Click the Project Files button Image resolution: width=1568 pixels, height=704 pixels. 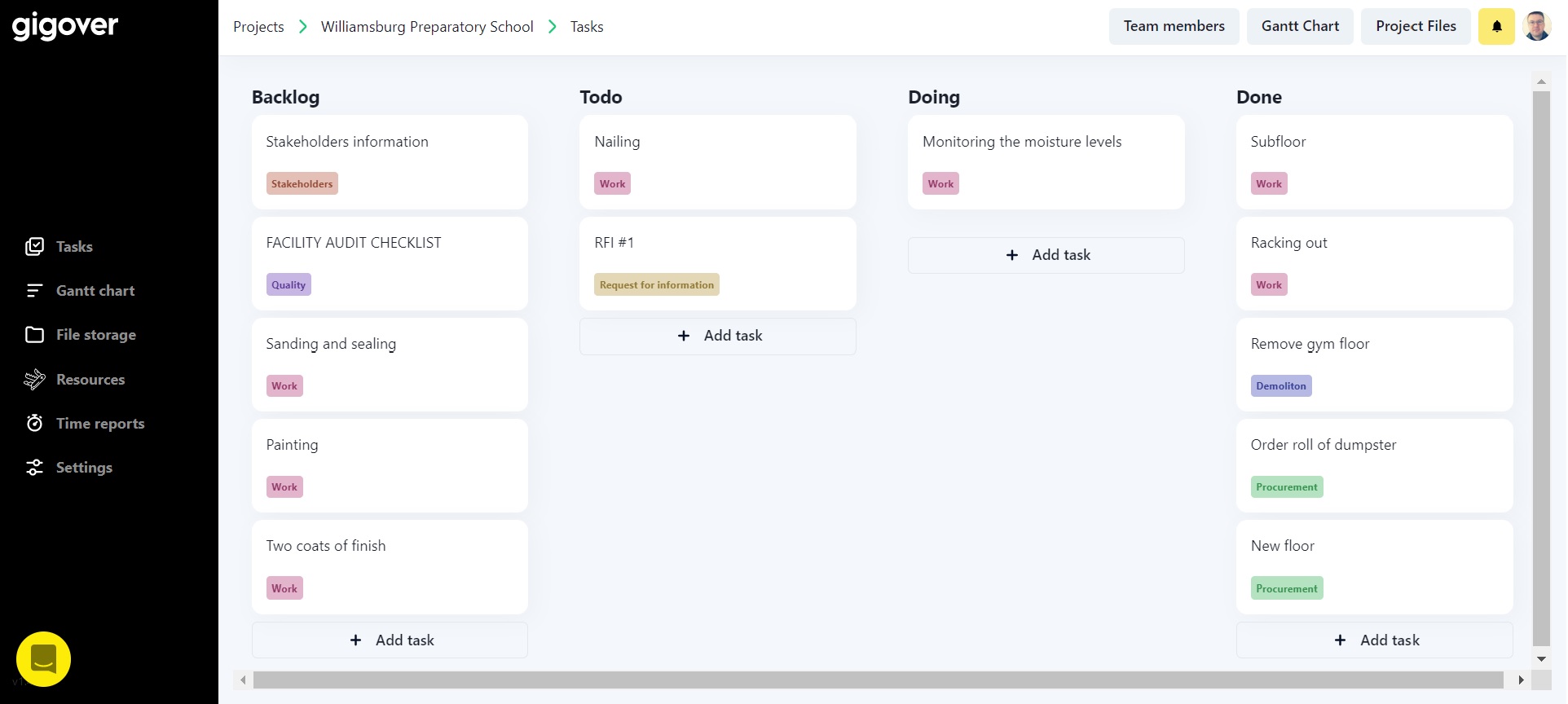click(1416, 26)
